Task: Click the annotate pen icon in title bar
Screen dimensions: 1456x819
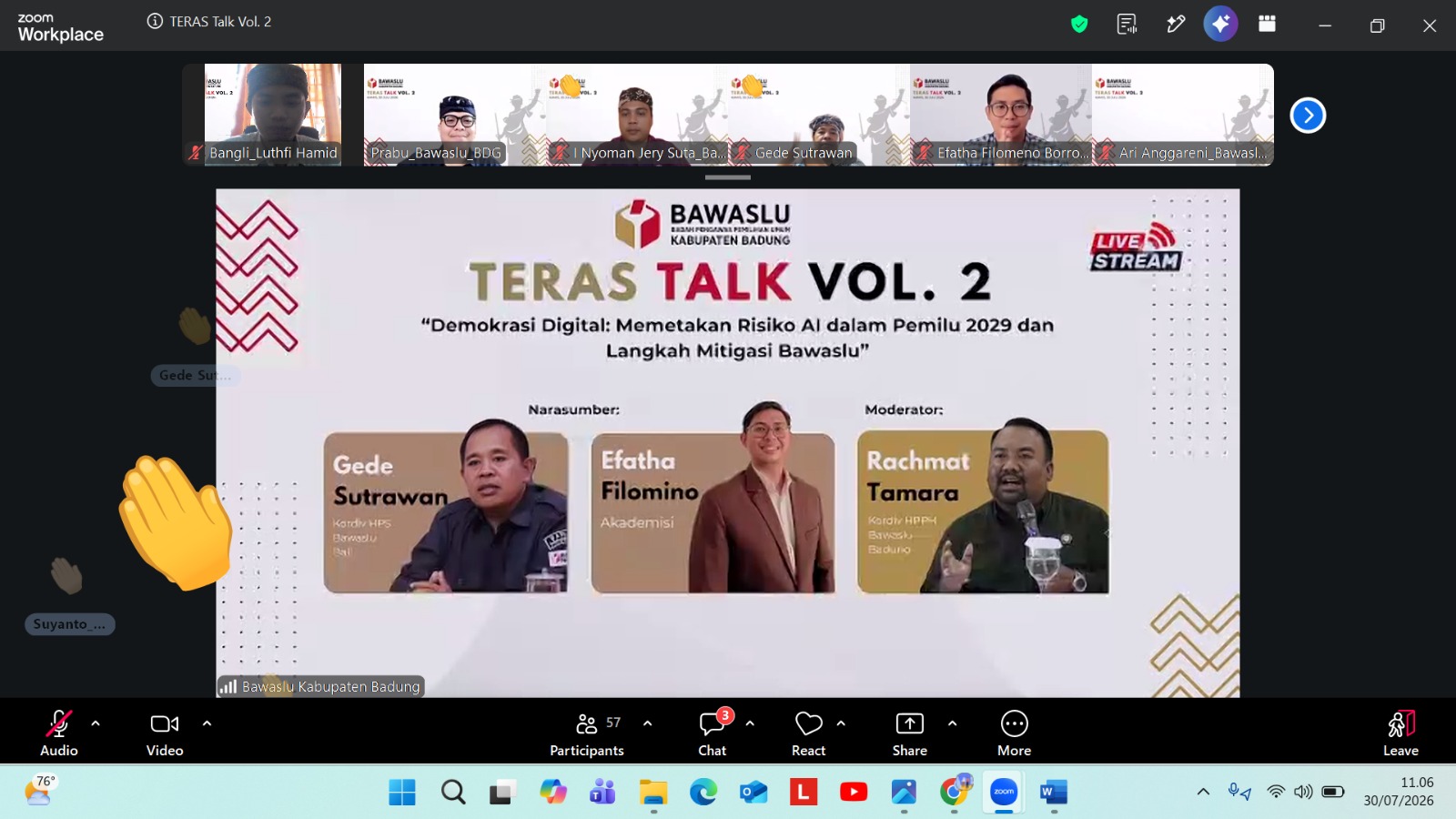Action: tap(1176, 24)
